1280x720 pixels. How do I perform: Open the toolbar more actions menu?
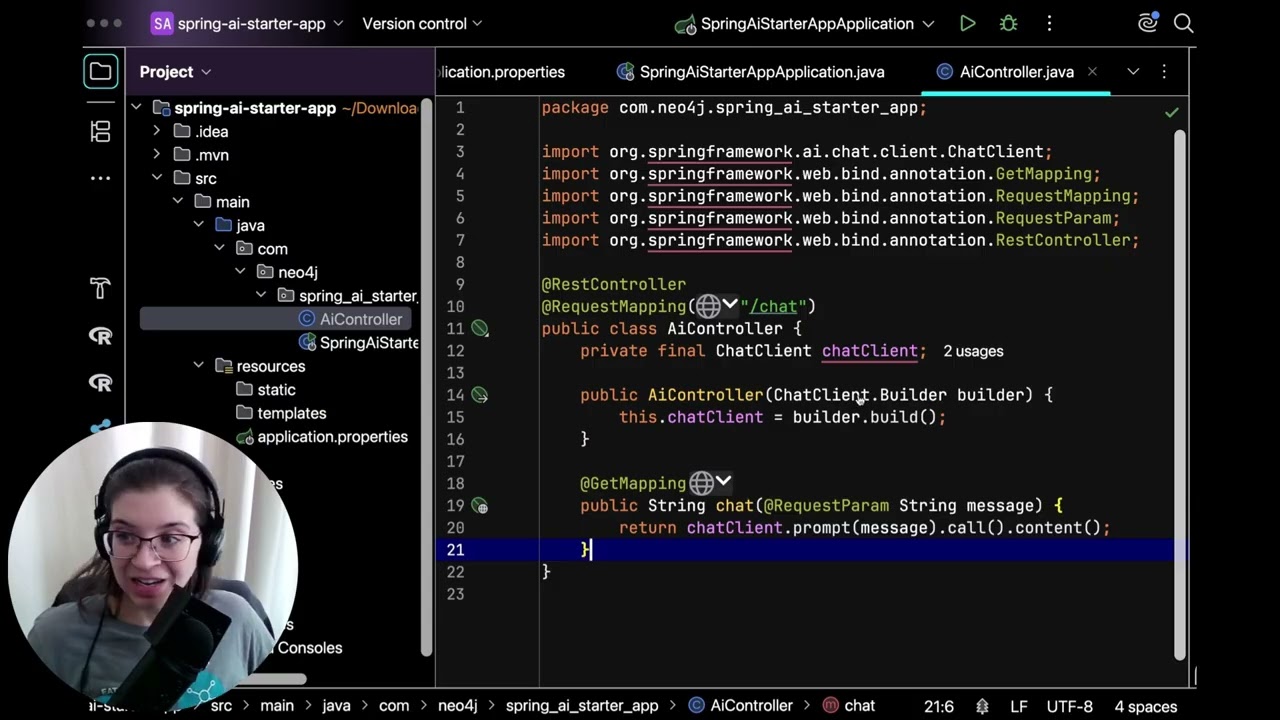pos(1049,23)
